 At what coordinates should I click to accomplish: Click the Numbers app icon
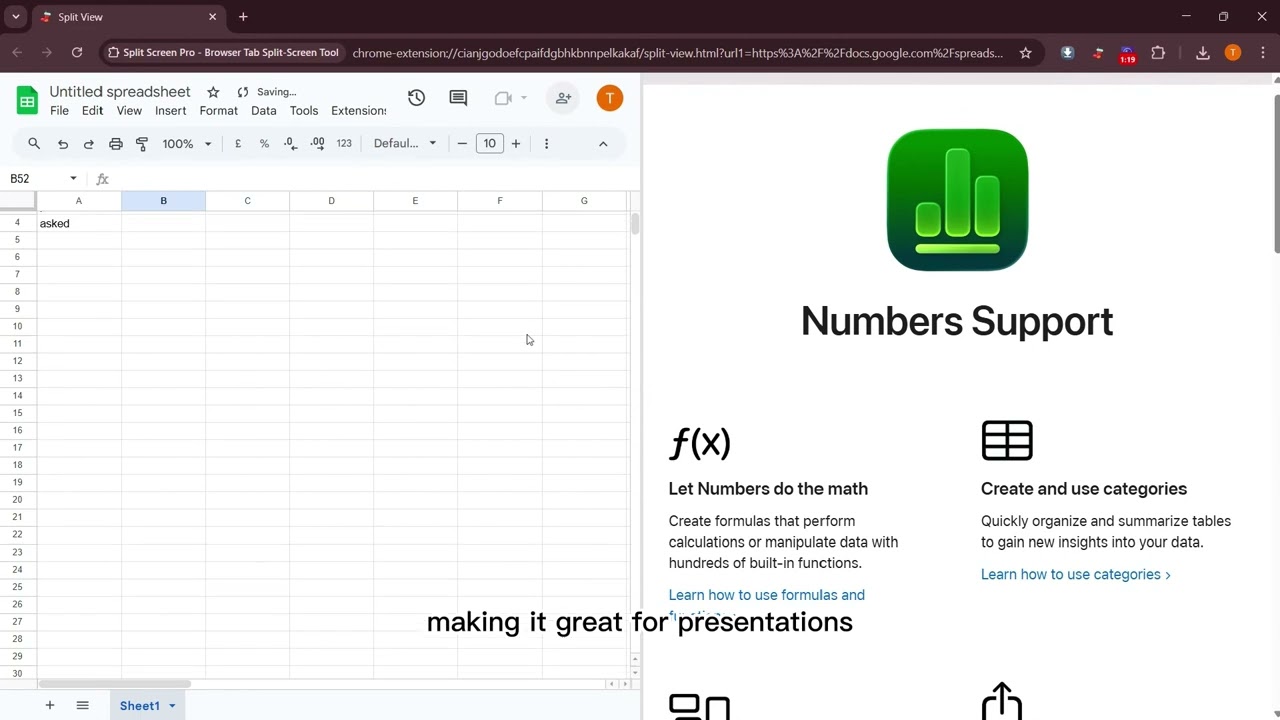(957, 200)
